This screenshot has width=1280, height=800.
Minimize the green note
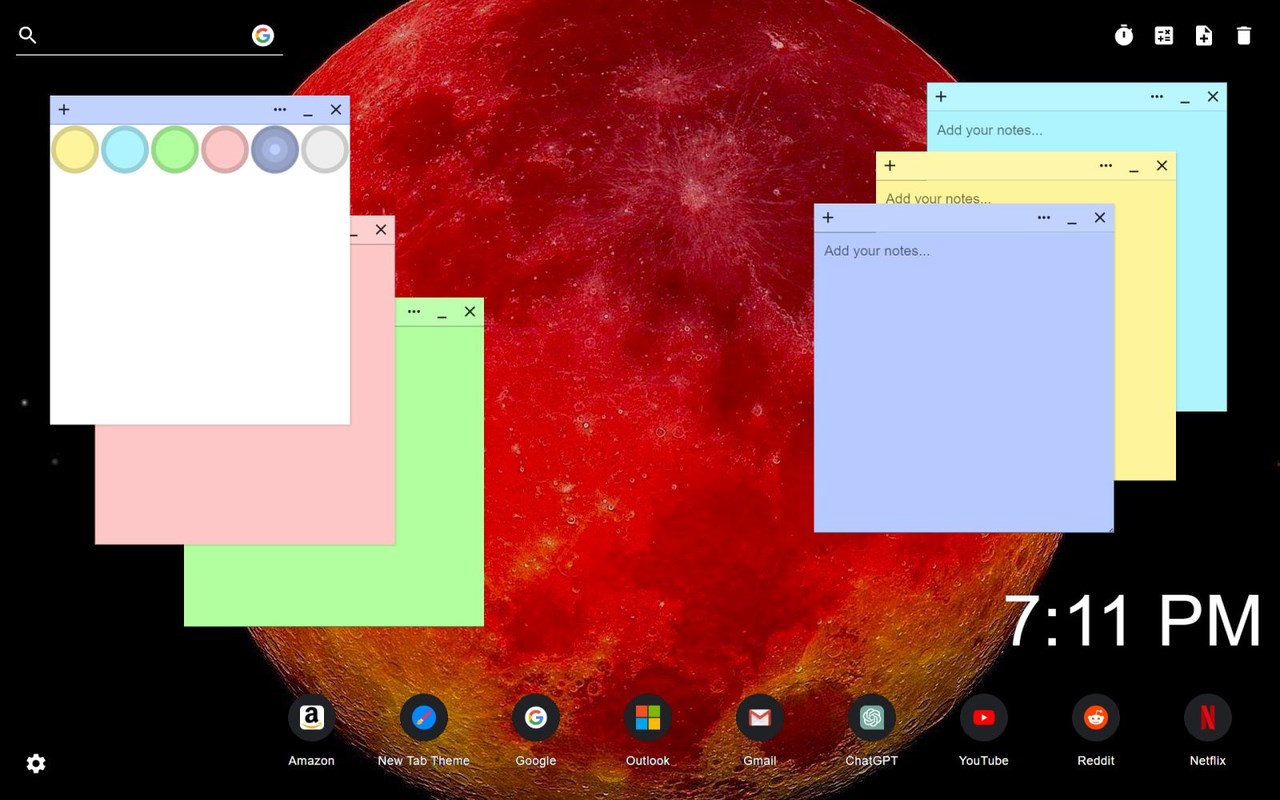[x=442, y=313]
